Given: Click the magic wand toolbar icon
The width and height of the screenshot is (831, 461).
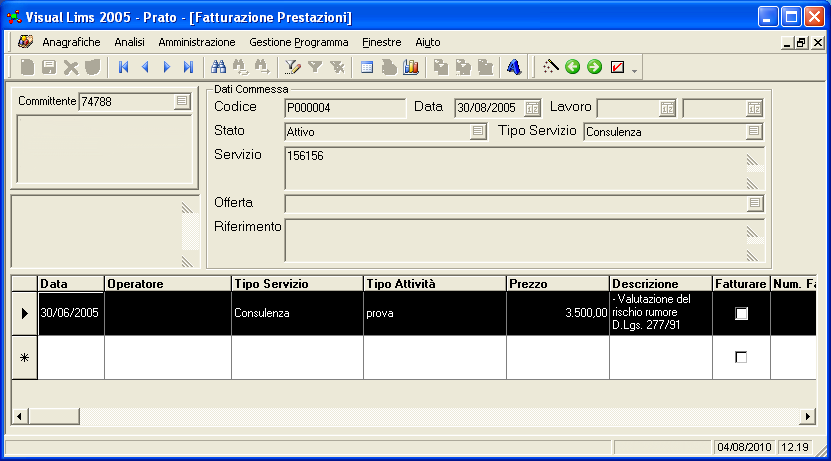Looking at the screenshot, I should click(551, 67).
